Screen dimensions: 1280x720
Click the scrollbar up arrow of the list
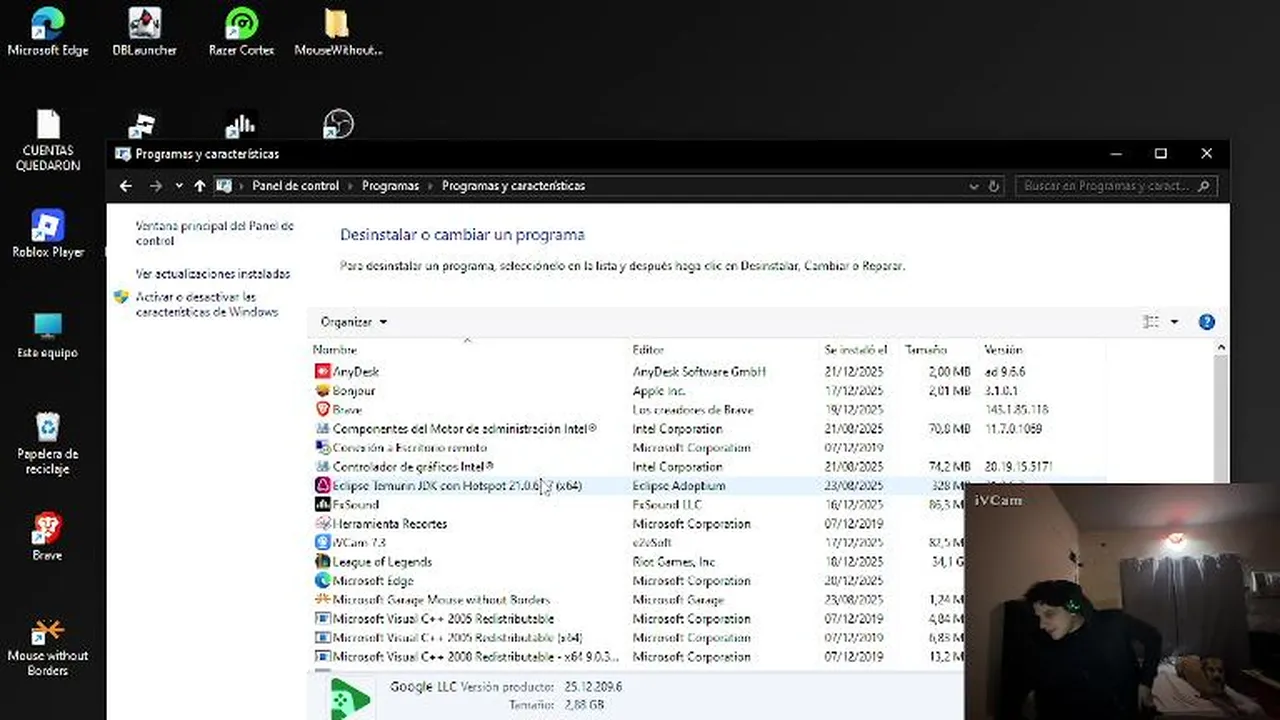(x=1221, y=347)
